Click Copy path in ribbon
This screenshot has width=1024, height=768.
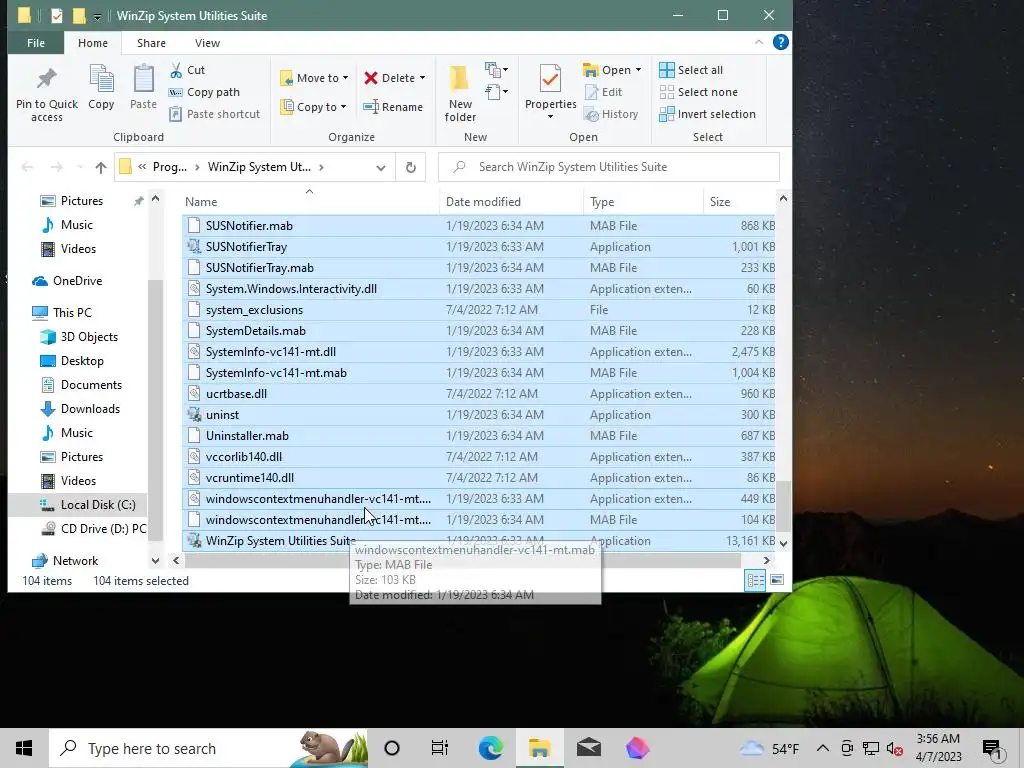(204, 92)
